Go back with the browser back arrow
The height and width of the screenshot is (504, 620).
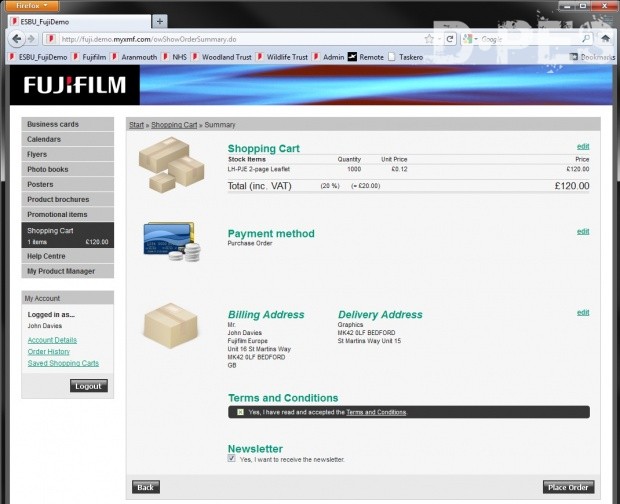[16, 39]
